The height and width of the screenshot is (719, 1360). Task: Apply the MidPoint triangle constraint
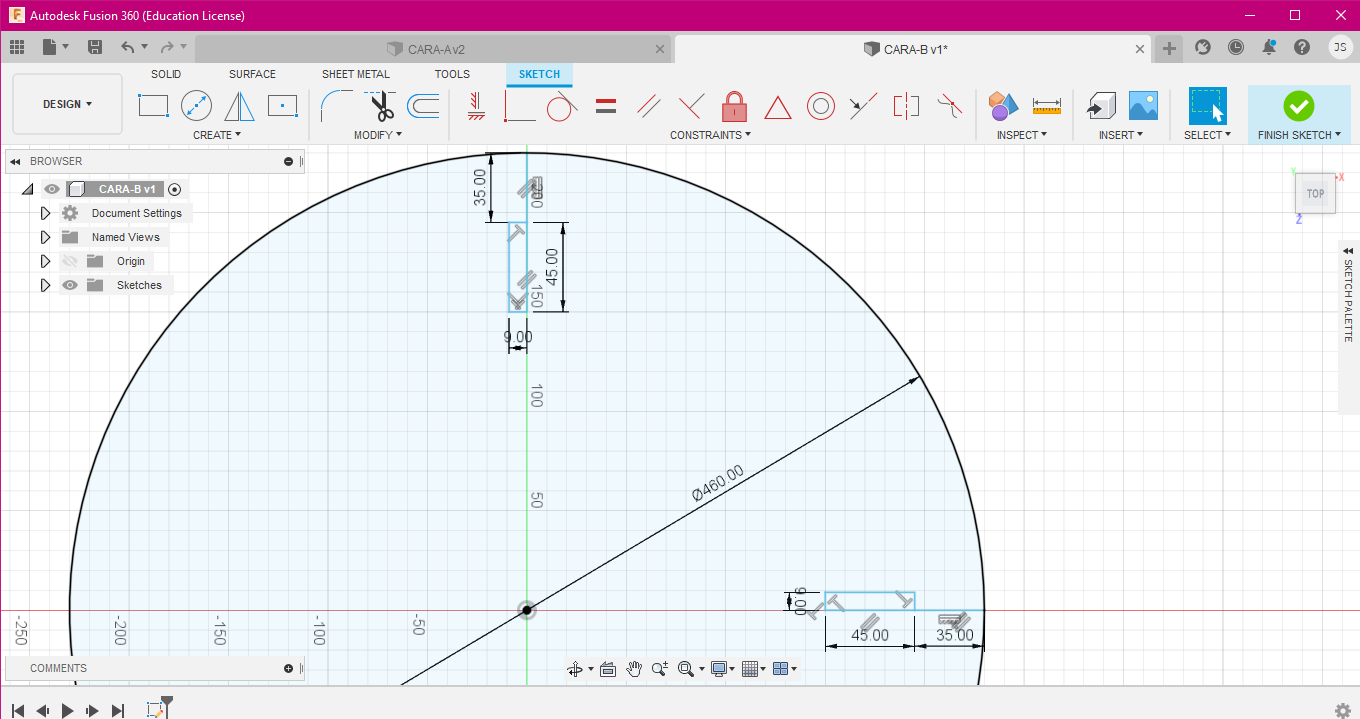[778, 107]
